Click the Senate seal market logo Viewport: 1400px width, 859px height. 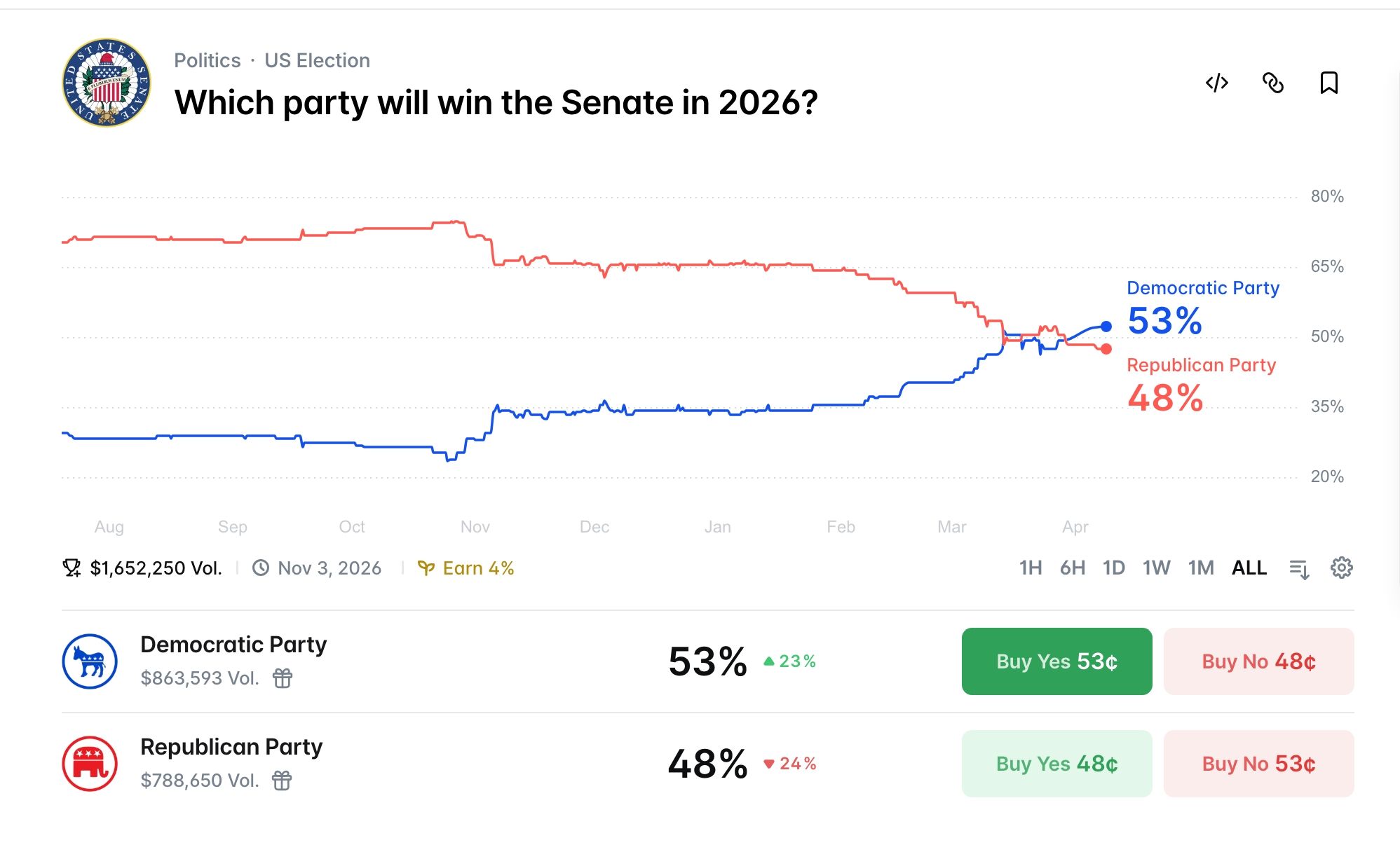point(106,84)
